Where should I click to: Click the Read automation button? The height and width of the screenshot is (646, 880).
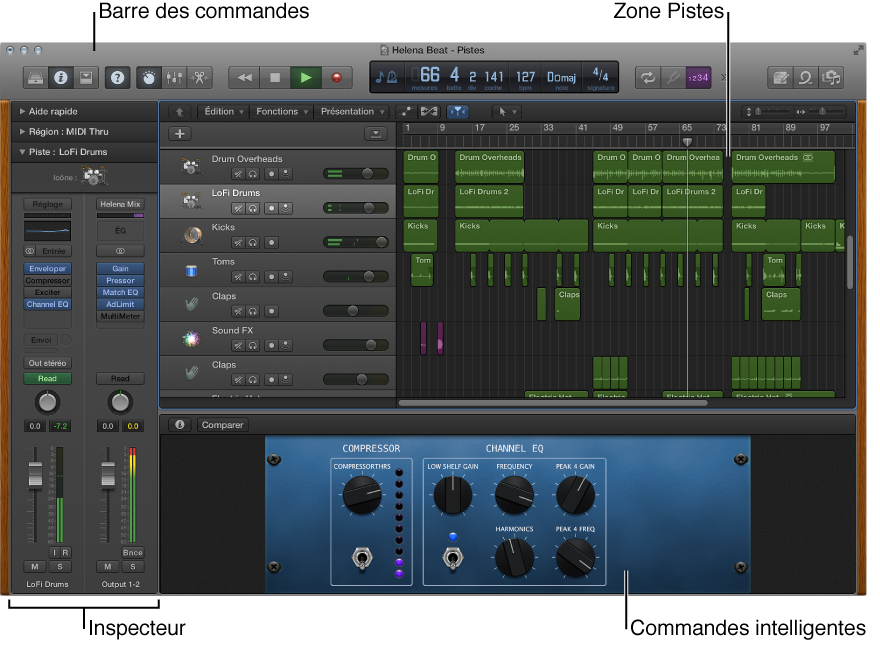(x=47, y=378)
